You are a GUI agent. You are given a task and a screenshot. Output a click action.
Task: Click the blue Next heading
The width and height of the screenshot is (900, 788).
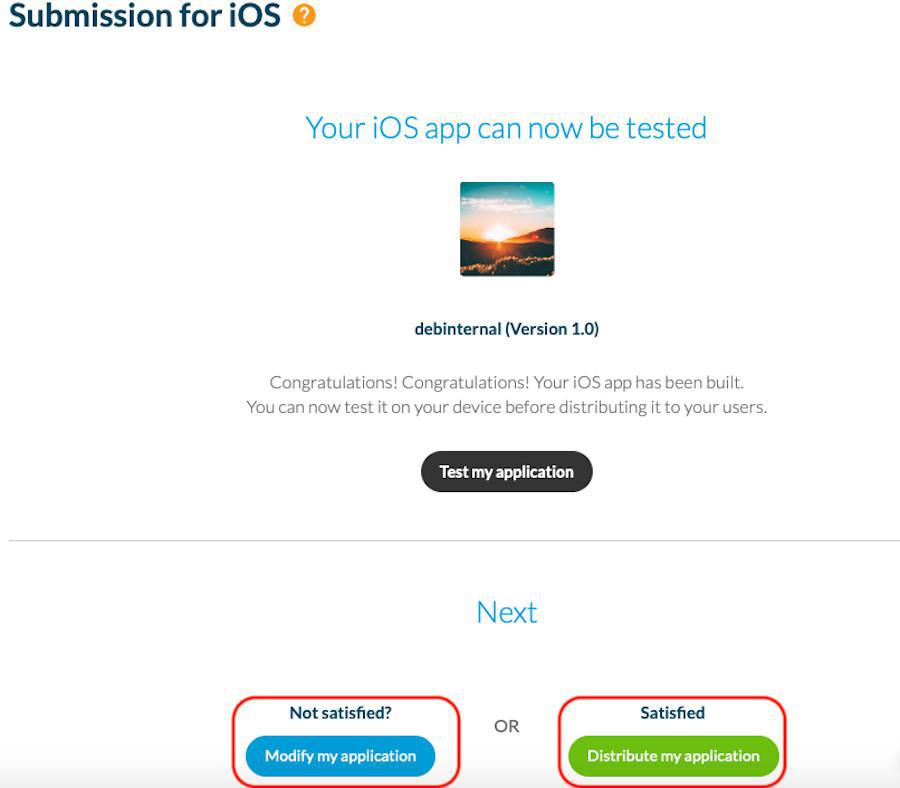tap(506, 612)
